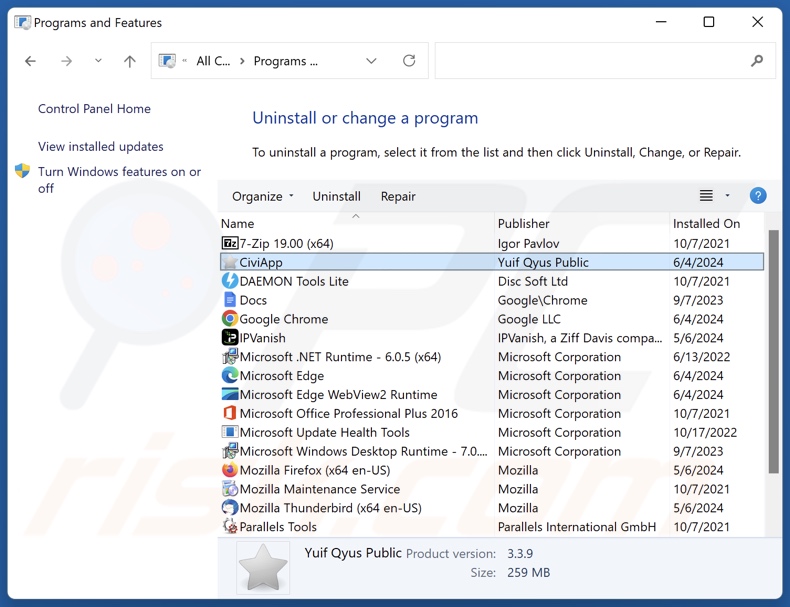Click the Back navigation arrow
This screenshot has height=607, width=790.
click(31, 61)
